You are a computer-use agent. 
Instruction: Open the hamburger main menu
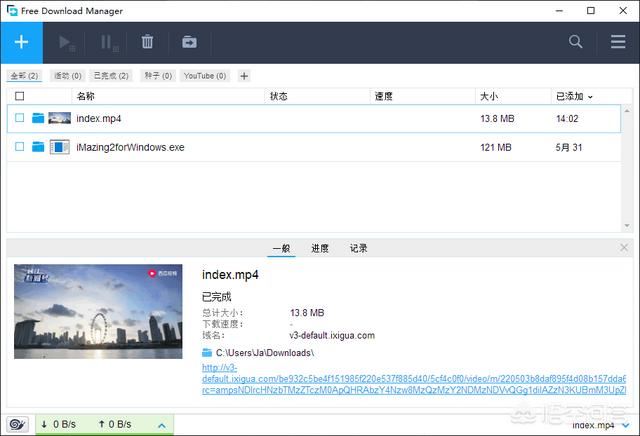pyautogui.click(x=618, y=42)
